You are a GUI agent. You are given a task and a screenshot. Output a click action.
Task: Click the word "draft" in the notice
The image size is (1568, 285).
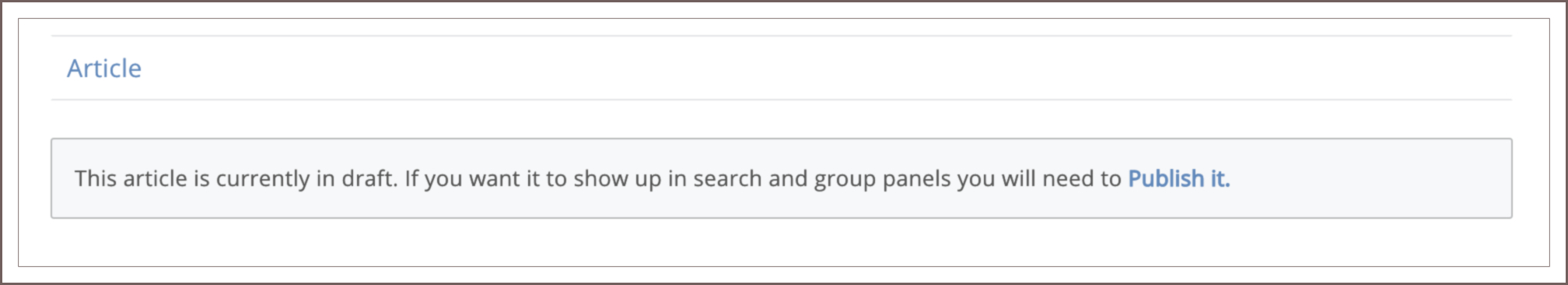pos(367,179)
